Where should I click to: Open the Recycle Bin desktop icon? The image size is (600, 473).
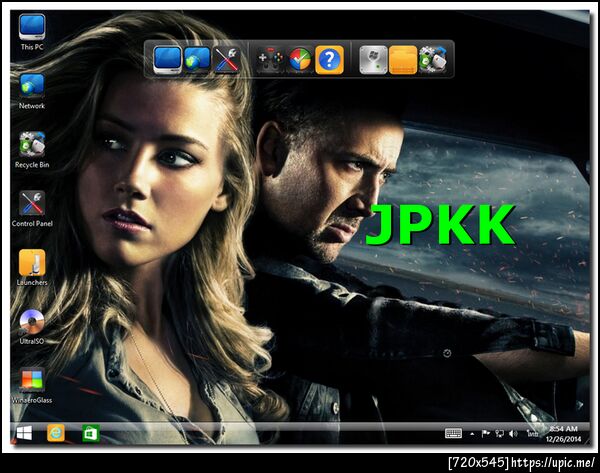(x=32, y=150)
